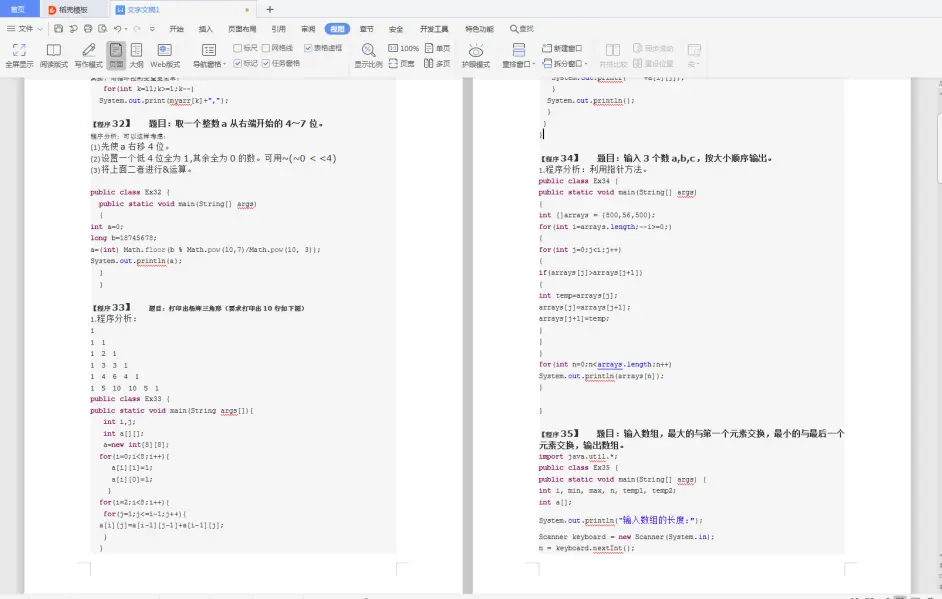
Task: Click the plus icon to add new tab
Action: [270, 10]
